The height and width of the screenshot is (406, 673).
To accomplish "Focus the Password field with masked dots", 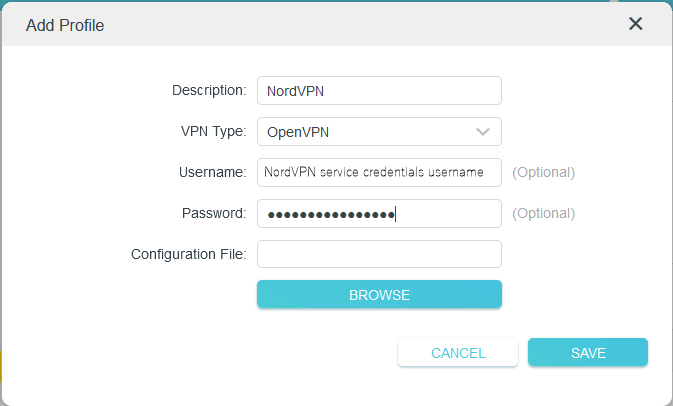I will (378, 213).
